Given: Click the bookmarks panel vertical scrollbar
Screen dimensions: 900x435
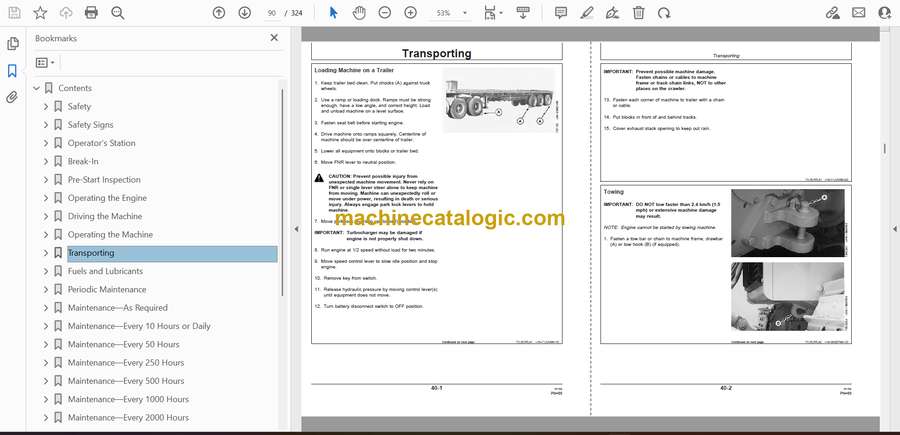Looking at the screenshot, I should tap(282, 193).
